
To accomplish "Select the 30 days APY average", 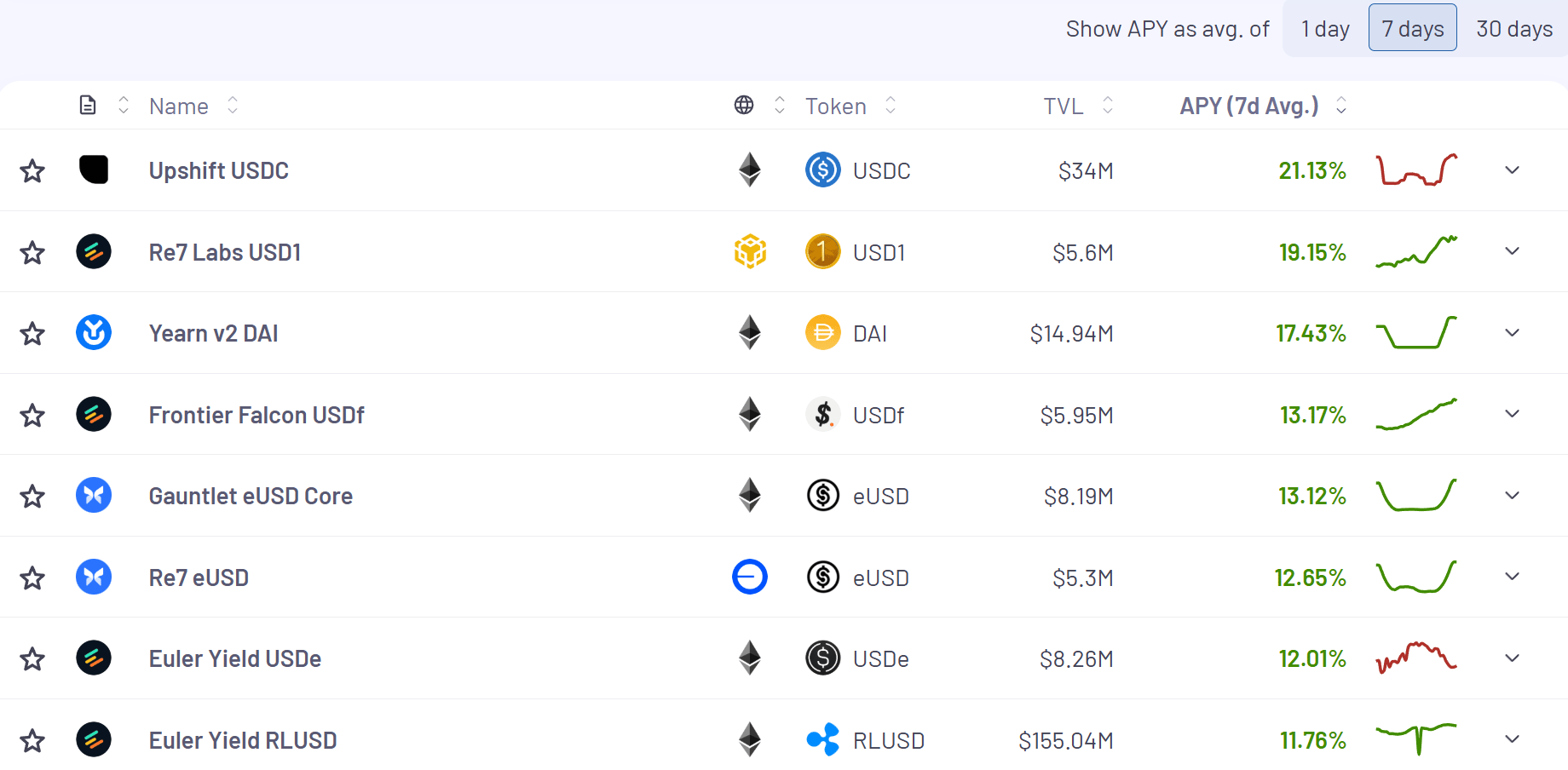I will [1514, 29].
